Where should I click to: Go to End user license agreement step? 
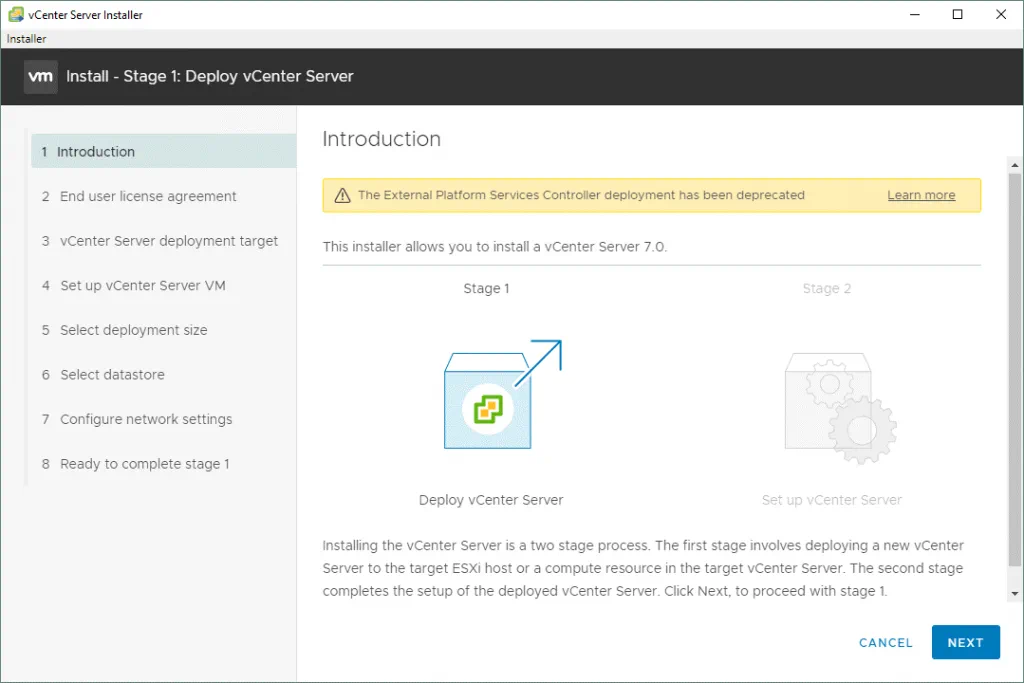[x=148, y=196]
